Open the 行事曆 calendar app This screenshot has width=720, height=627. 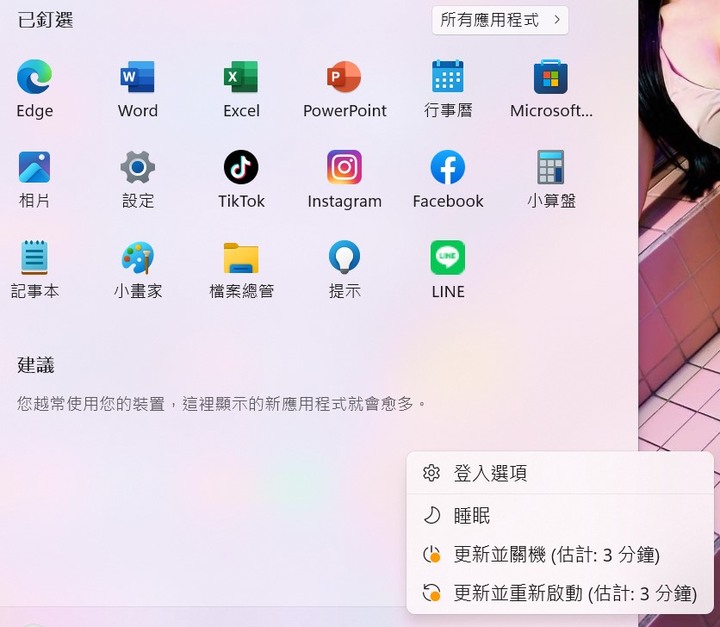448,76
